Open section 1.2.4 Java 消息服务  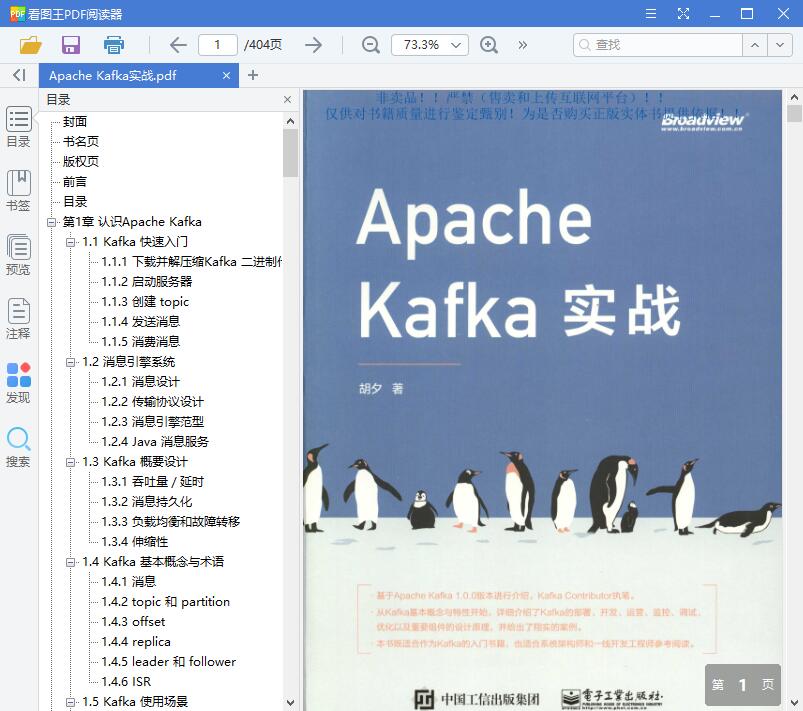[155, 442]
